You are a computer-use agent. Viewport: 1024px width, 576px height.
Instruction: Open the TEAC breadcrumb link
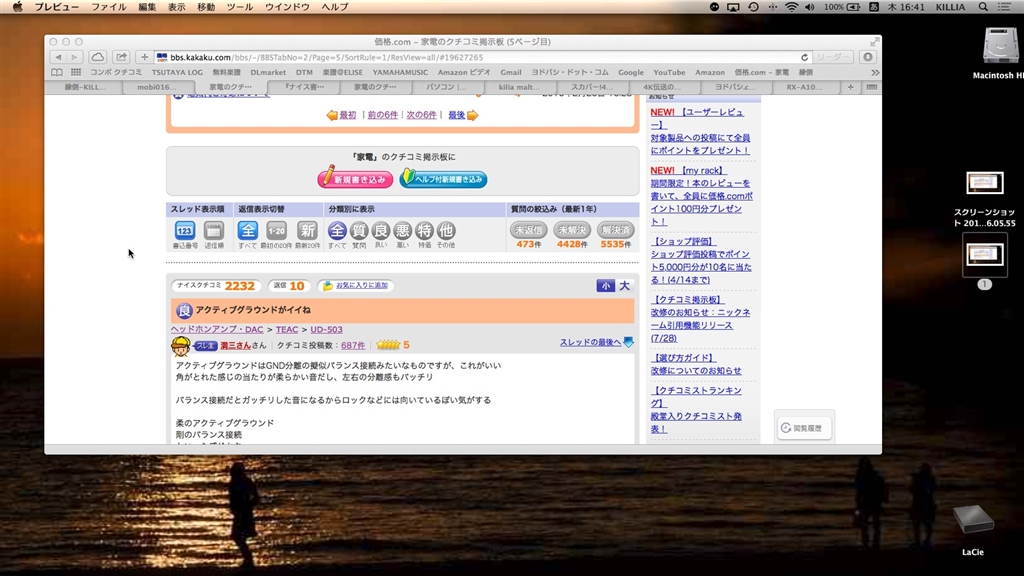click(287, 330)
